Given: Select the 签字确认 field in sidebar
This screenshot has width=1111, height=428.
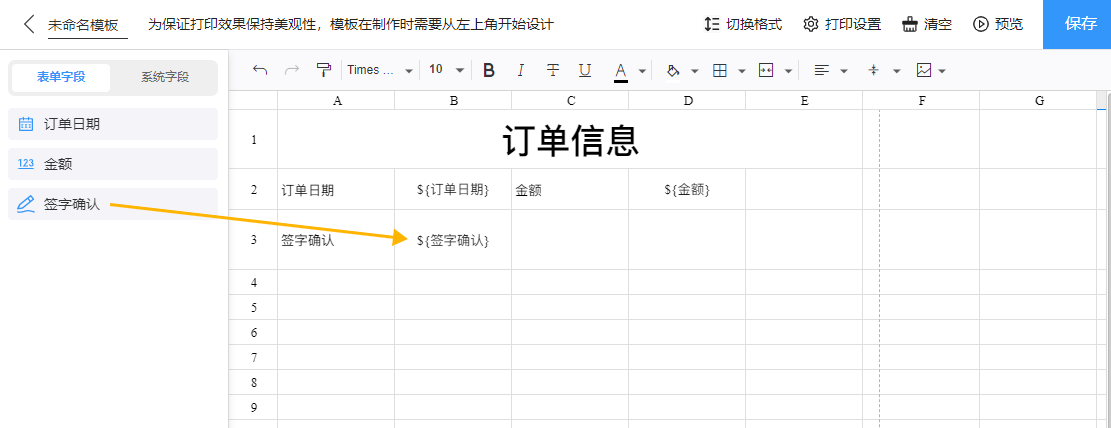Looking at the screenshot, I should tap(113, 205).
